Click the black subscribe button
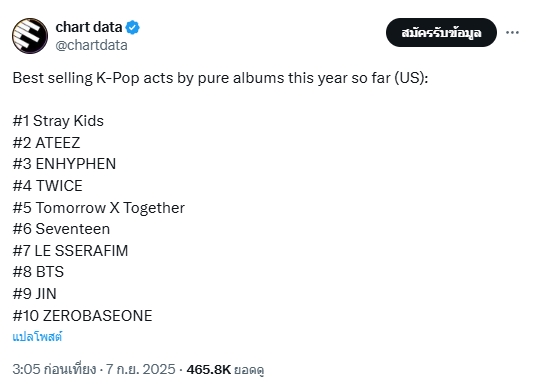533x387 pixels. pyautogui.click(x=441, y=33)
